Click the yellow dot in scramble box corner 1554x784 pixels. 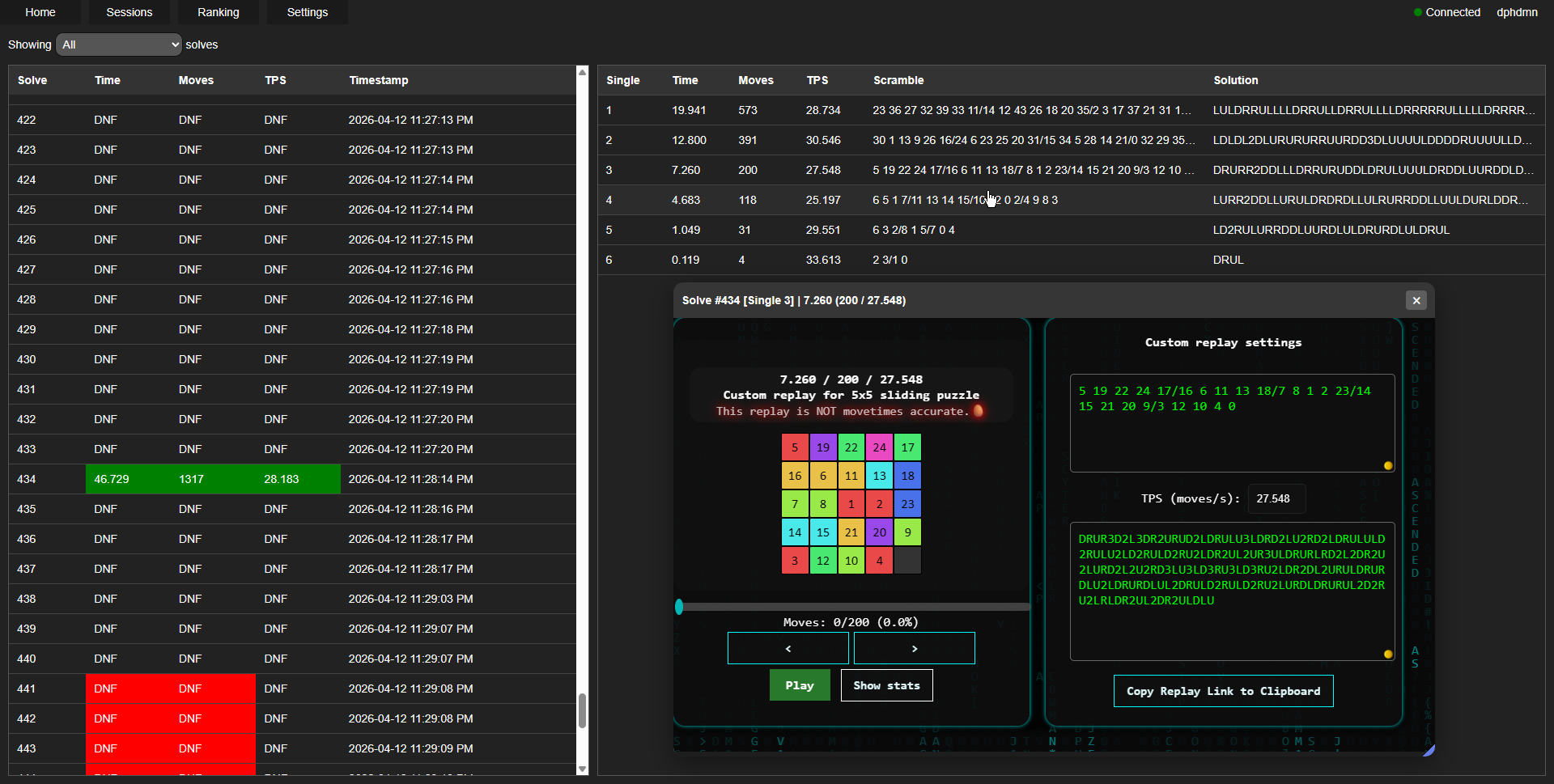point(1388,465)
